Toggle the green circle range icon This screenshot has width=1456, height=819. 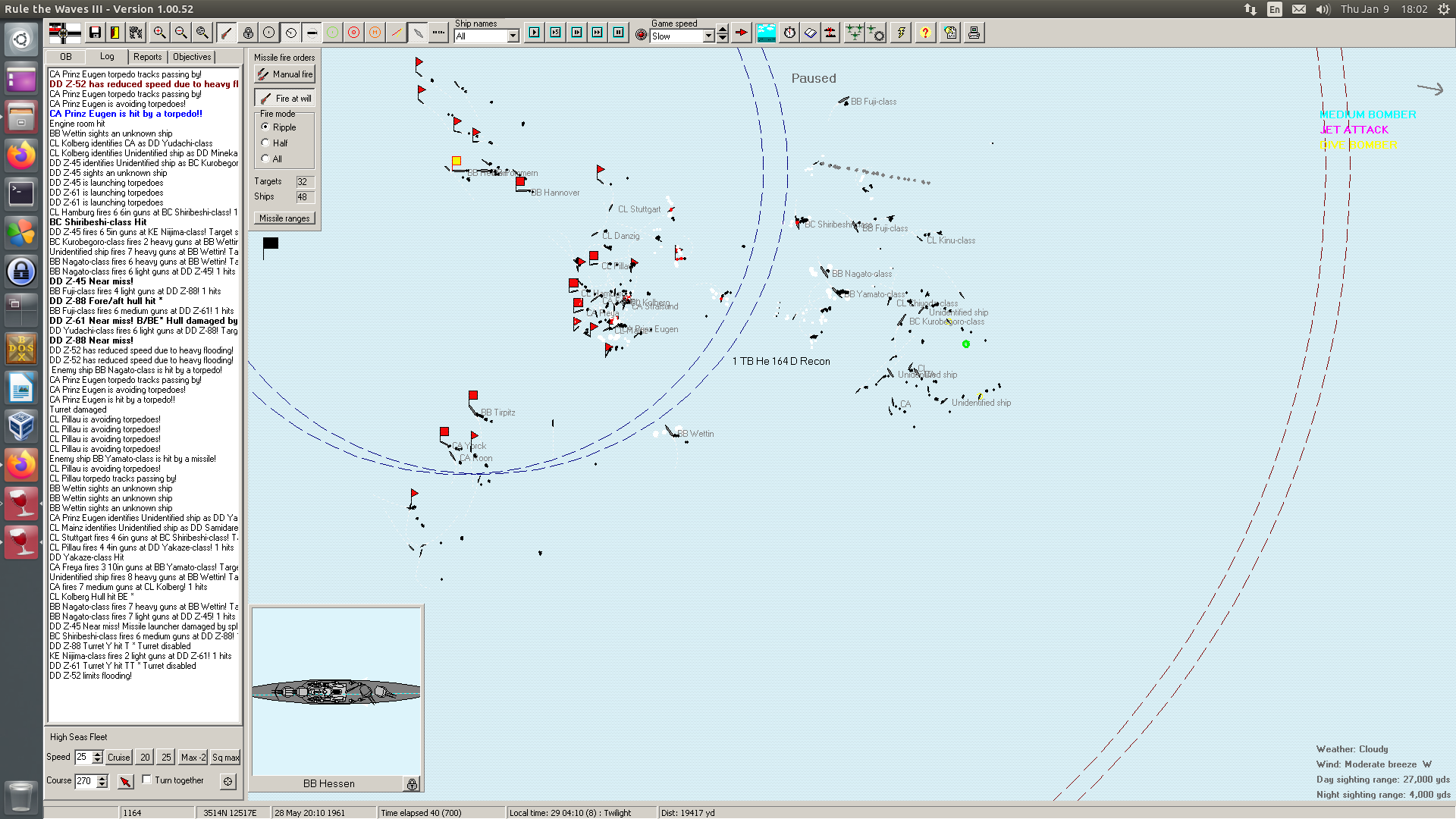332,33
